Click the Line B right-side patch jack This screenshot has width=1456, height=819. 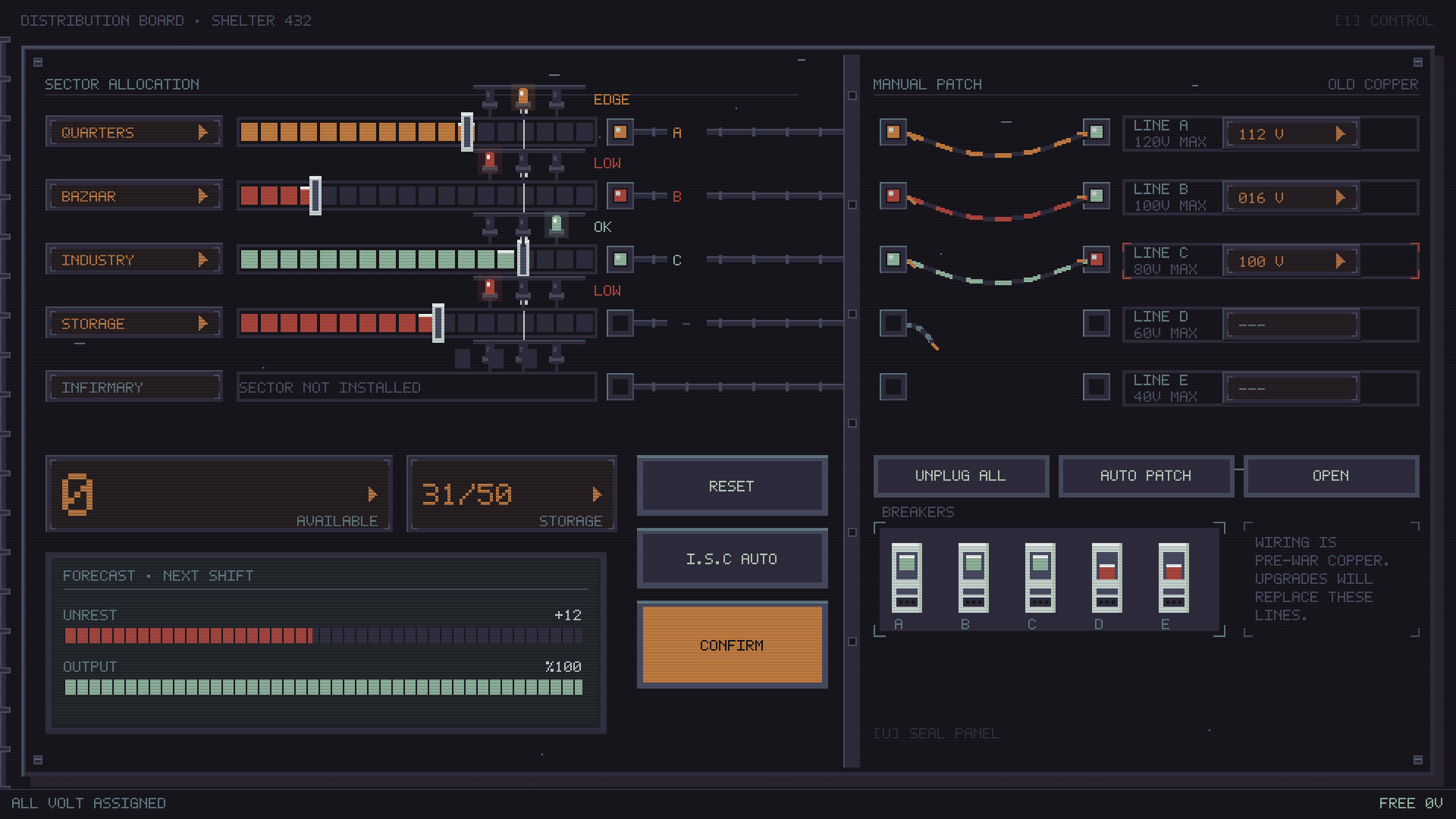click(1096, 196)
